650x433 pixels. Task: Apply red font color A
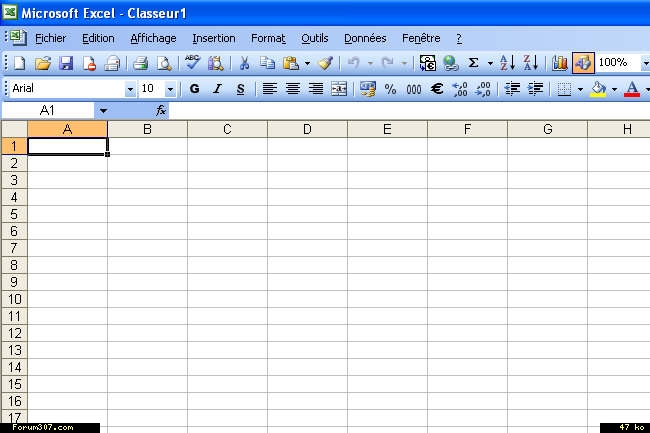click(632, 89)
